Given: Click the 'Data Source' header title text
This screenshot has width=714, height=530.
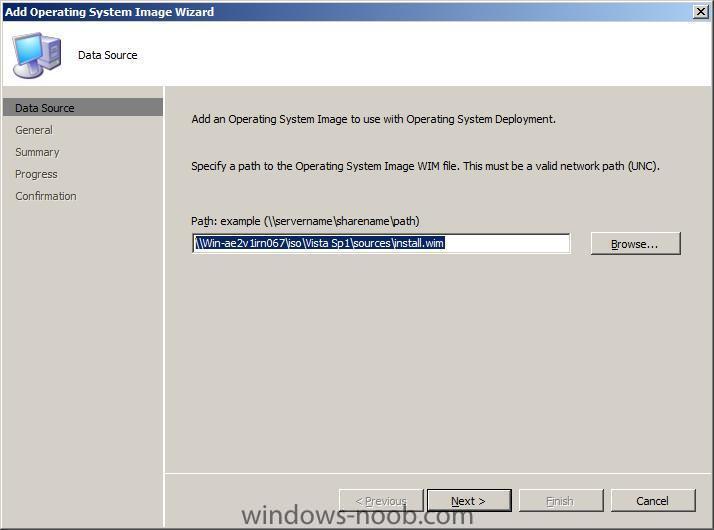Looking at the screenshot, I should coord(107,55).
